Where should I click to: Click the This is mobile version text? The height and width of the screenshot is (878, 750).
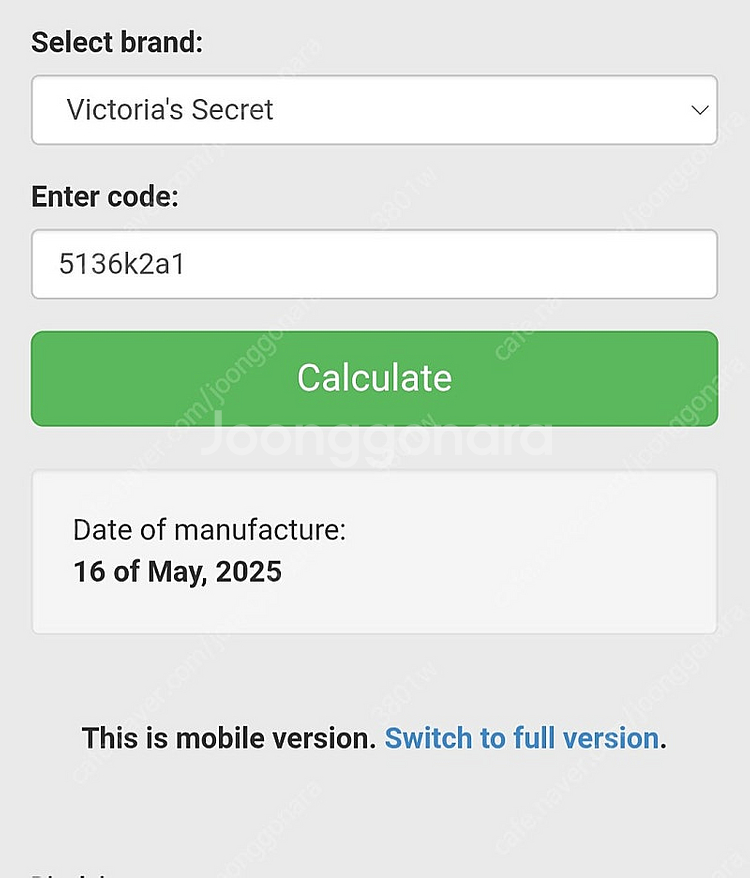coord(229,738)
